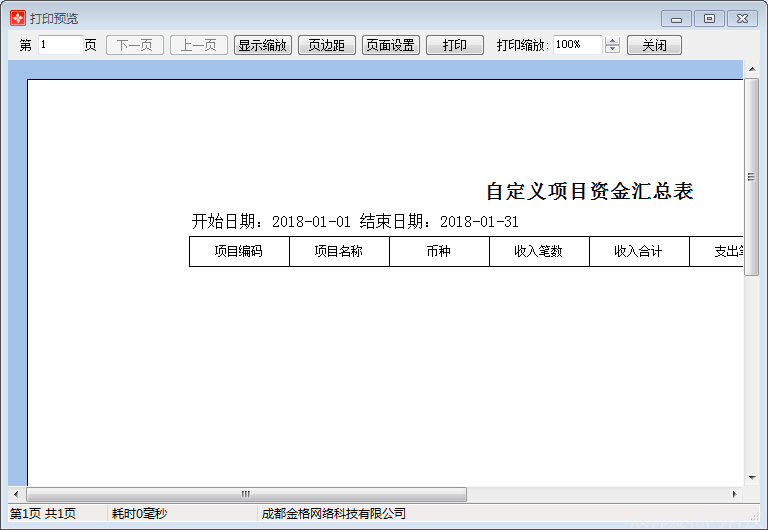Click the horizontal scrollbar right arrow
This screenshot has height=530, width=768.
pyautogui.click(x=735, y=494)
